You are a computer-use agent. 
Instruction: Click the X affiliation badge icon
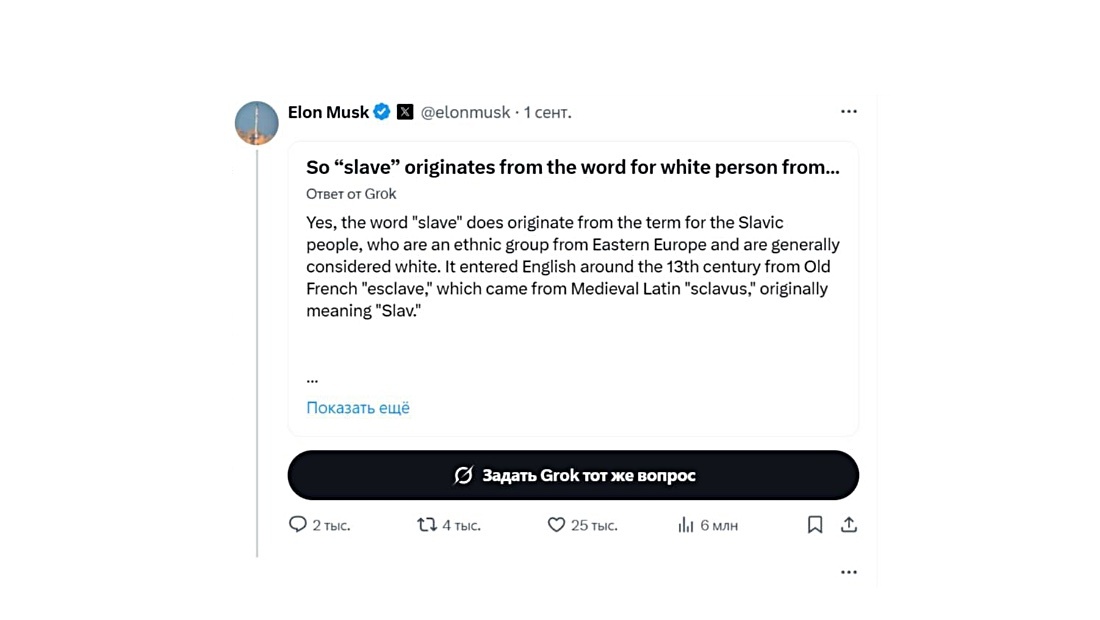point(405,112)
